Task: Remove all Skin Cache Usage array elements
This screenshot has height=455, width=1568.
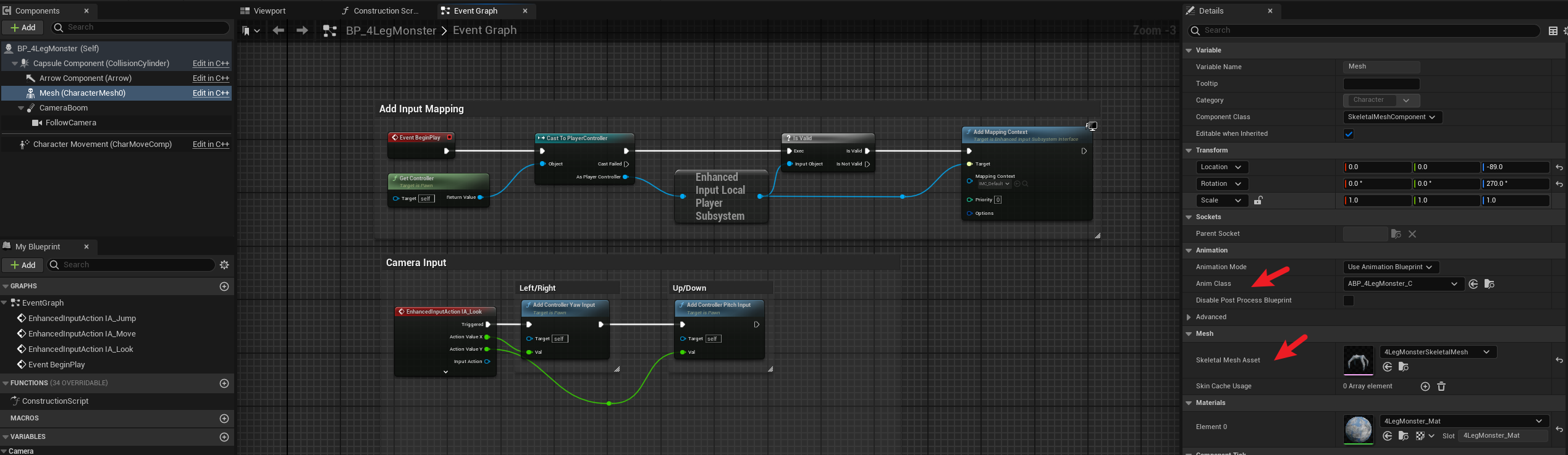Action: [1441, 386]
